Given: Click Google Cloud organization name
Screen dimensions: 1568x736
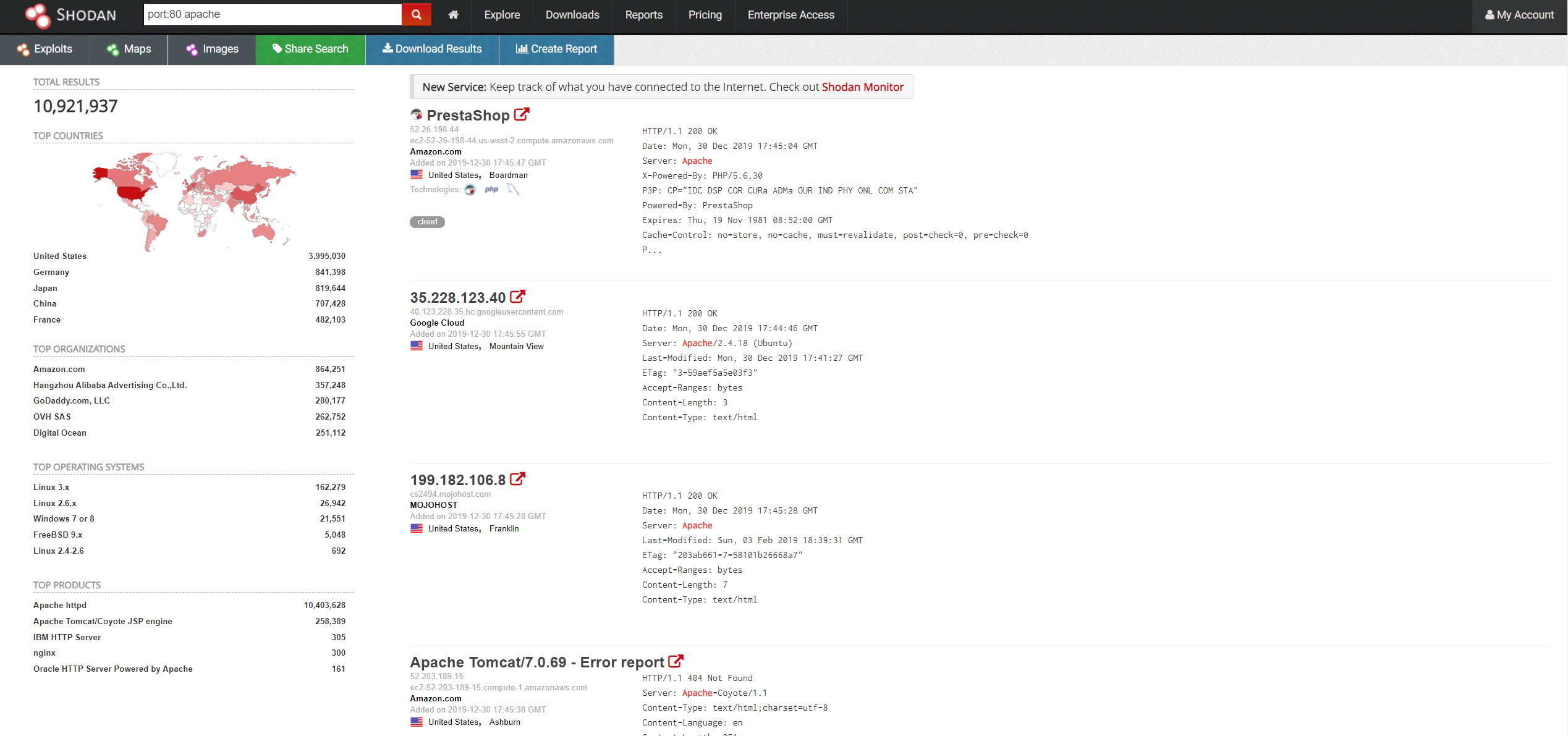Looking at the screenshot, I should point(437,323).
